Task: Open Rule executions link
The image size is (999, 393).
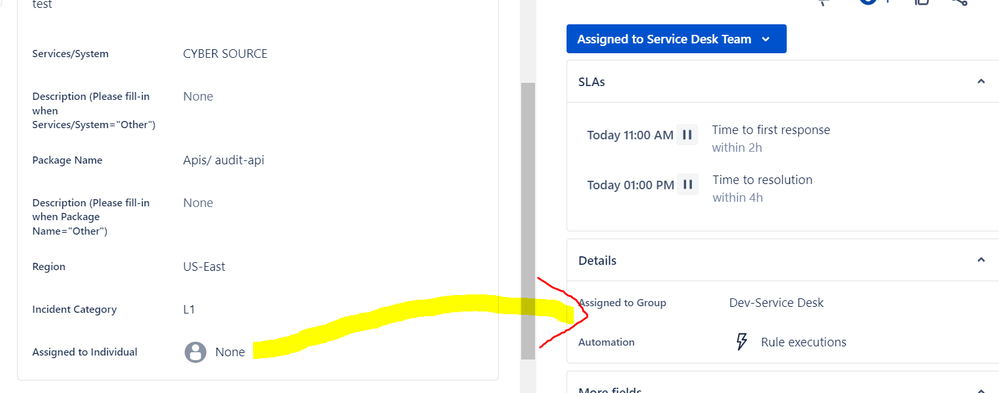Action: tap(803, 342)
